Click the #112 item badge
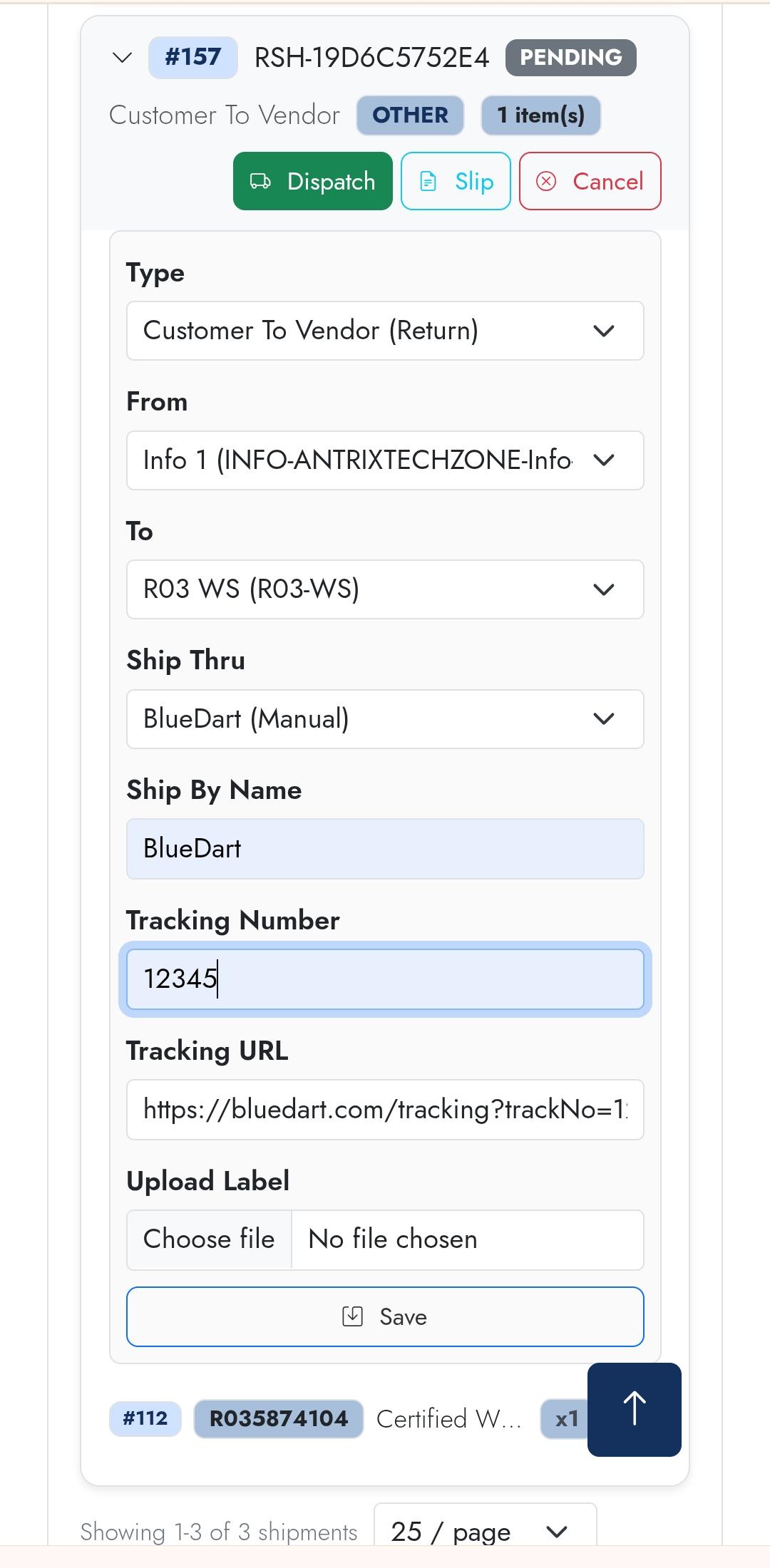This screenshot has height=1568, width=770. [x=145, y=1418]
